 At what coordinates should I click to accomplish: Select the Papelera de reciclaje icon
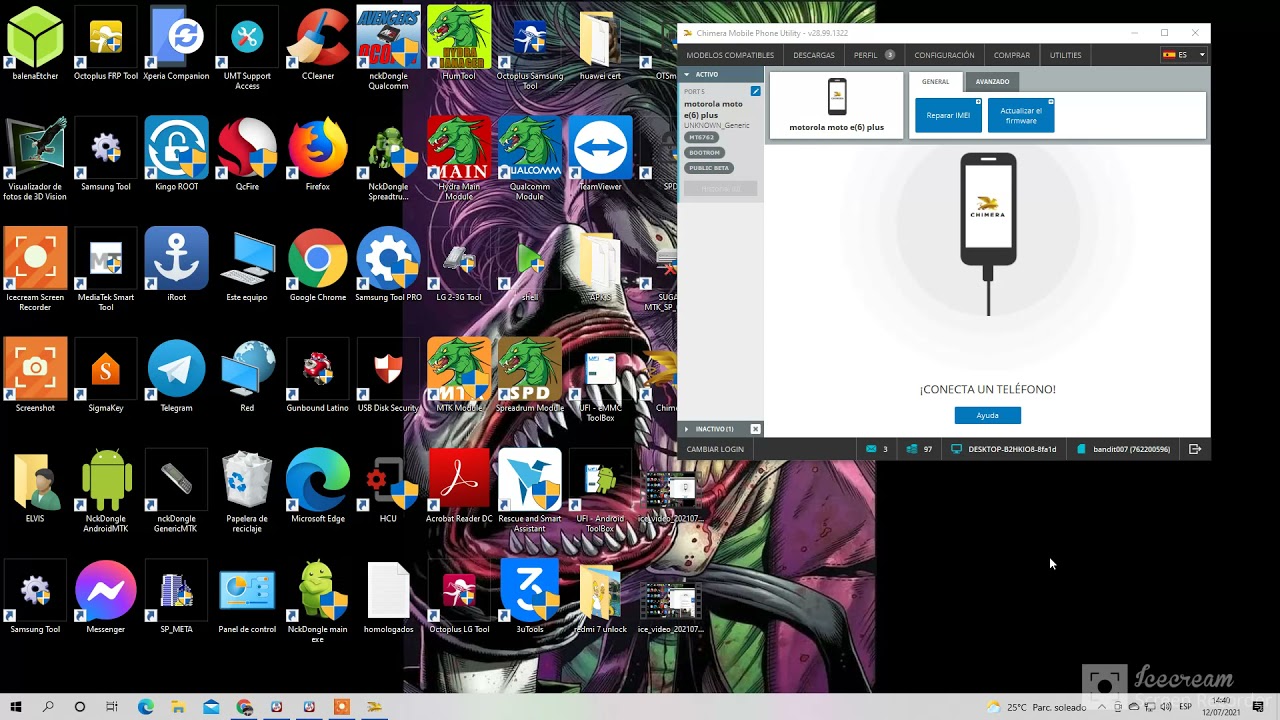[247, 492]
